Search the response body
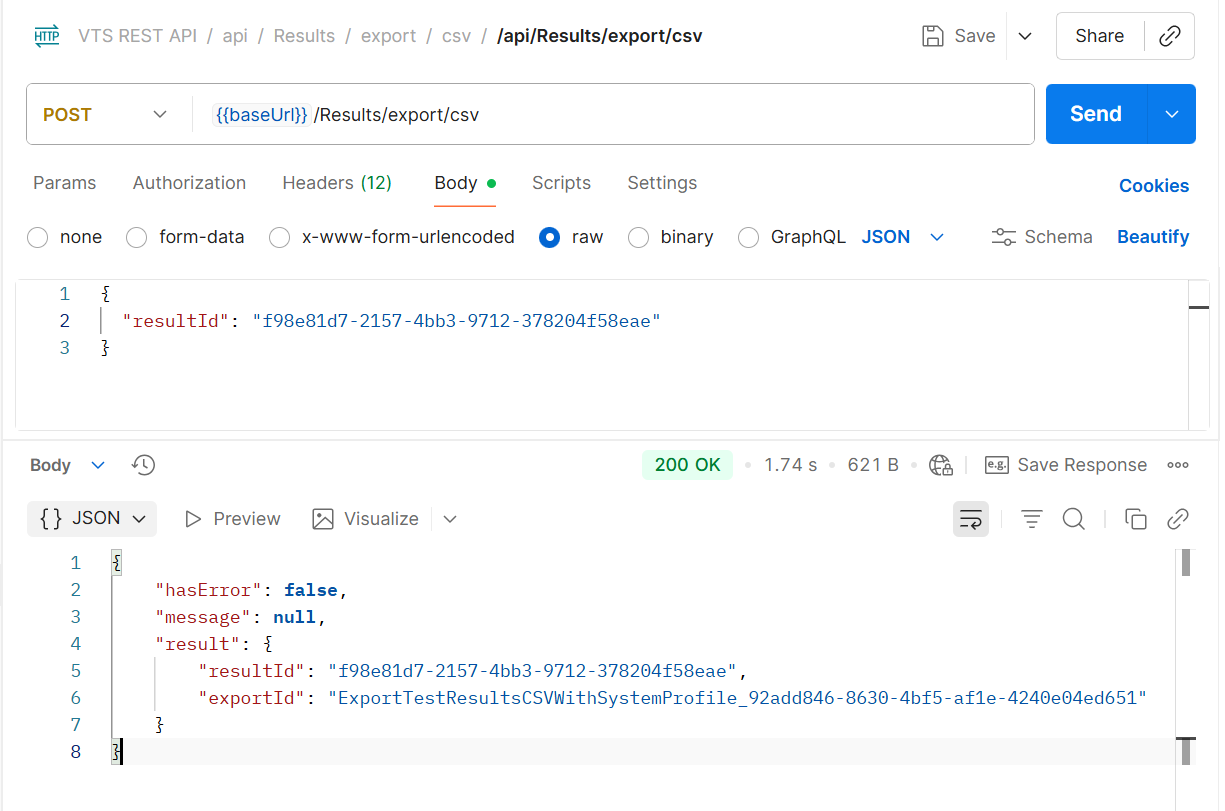Screen dimensions: 1225x811 [1074, 519]
